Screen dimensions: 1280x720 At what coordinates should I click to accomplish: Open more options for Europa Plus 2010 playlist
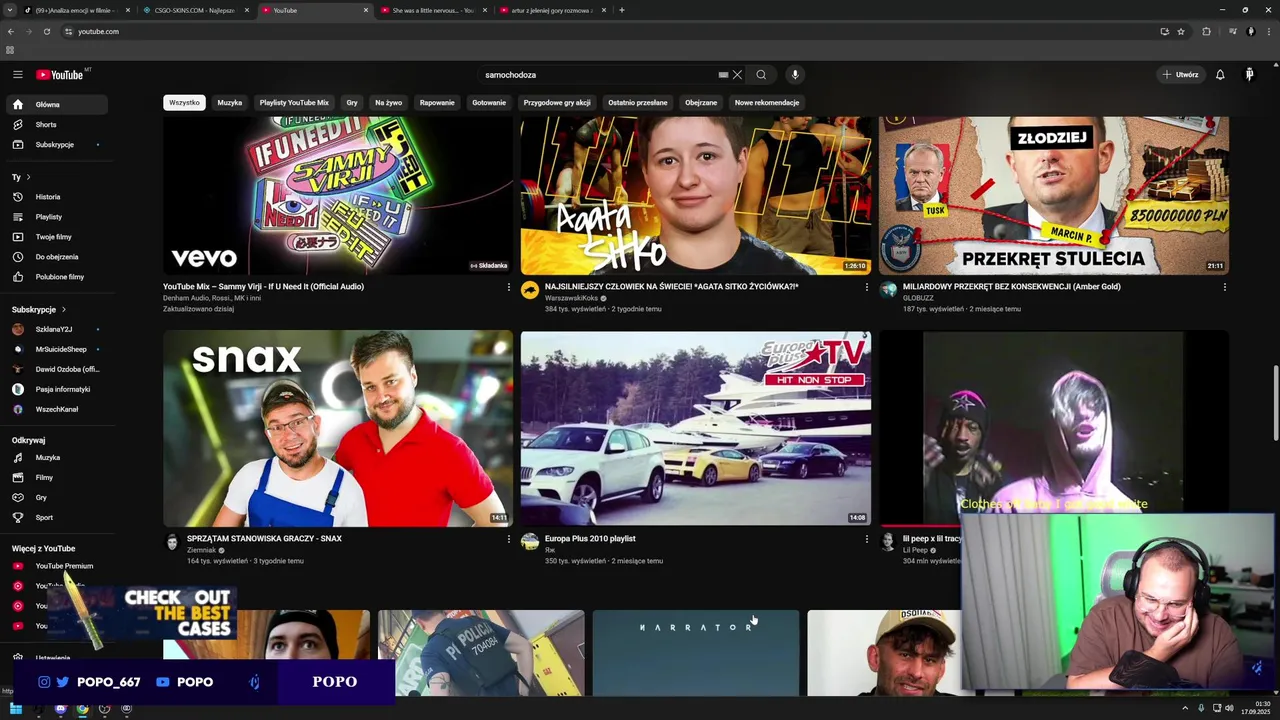[866, 539]
